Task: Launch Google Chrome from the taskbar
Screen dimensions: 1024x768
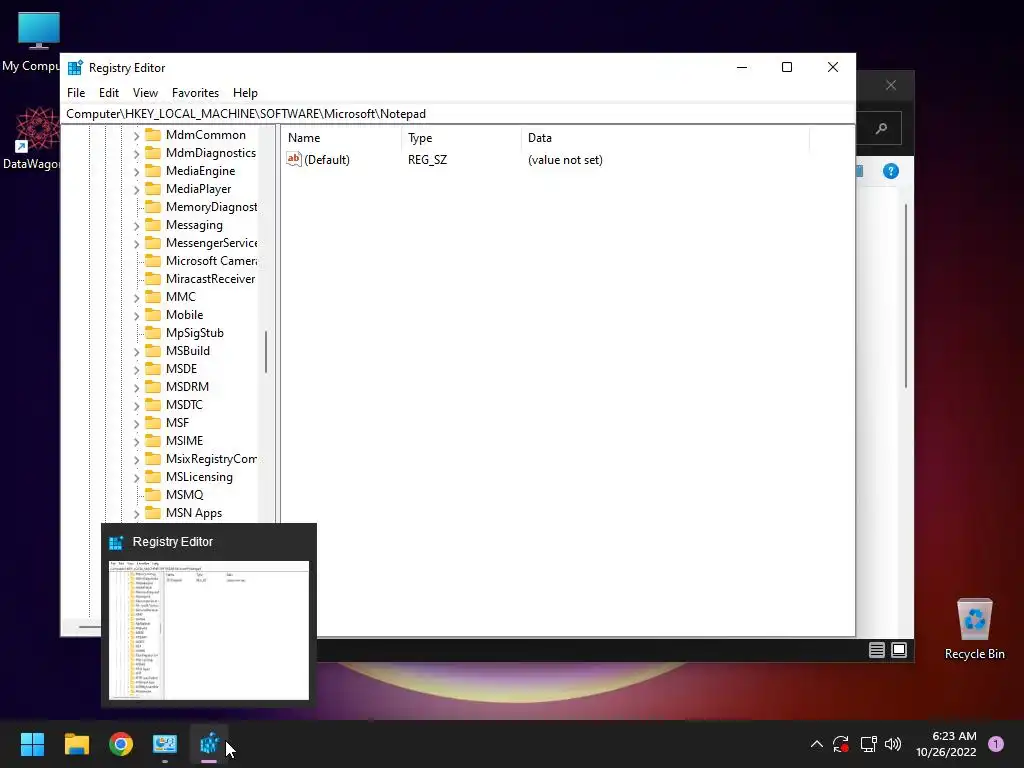Action: [121, 744]
